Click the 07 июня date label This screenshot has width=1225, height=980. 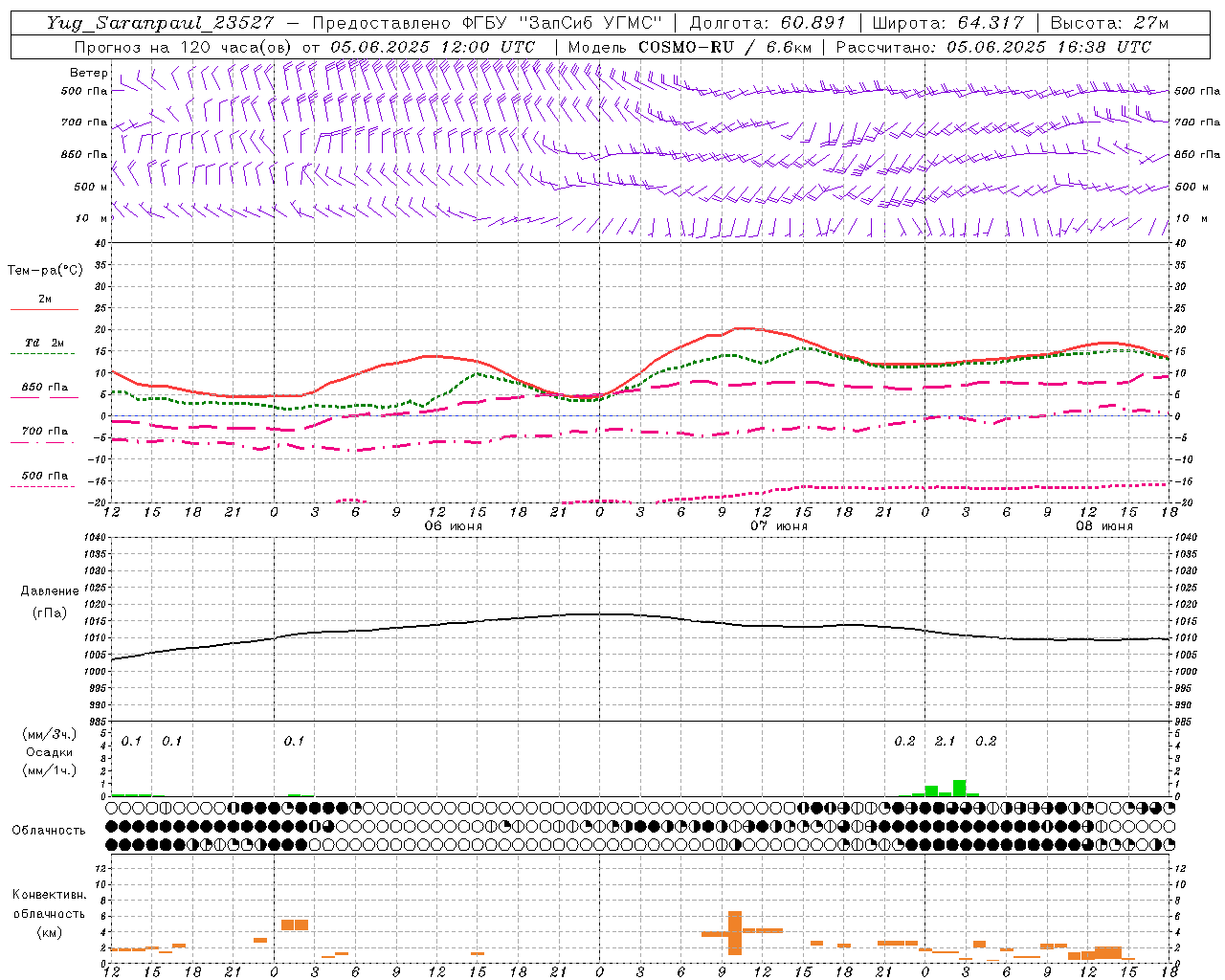(778, 526)
